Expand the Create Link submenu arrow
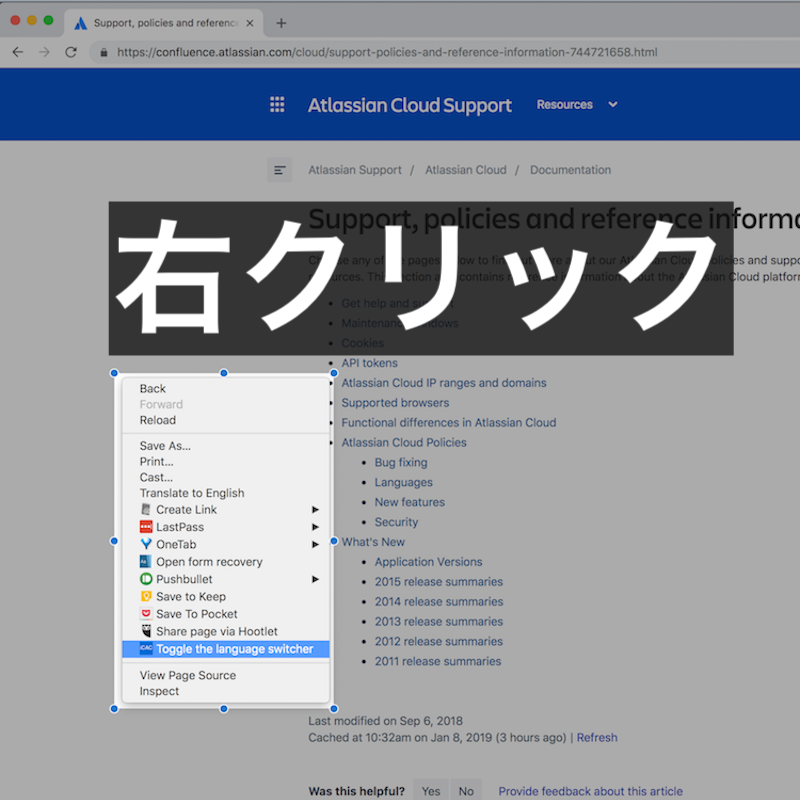The image size is (800, 800). [x=315, y=510]
